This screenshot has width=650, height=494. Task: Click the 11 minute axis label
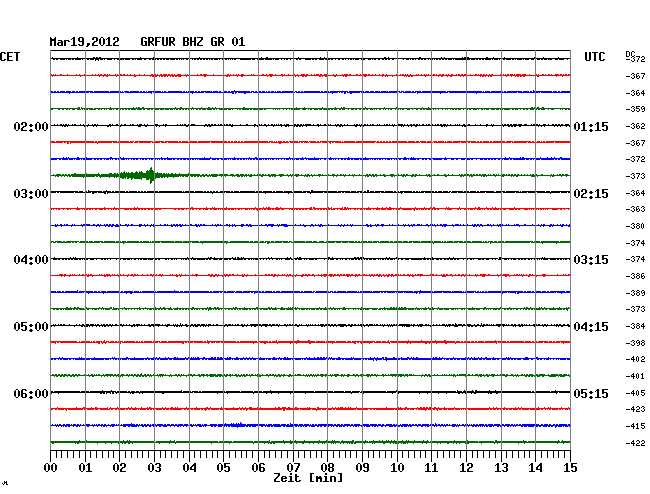(x=431, y=468)
